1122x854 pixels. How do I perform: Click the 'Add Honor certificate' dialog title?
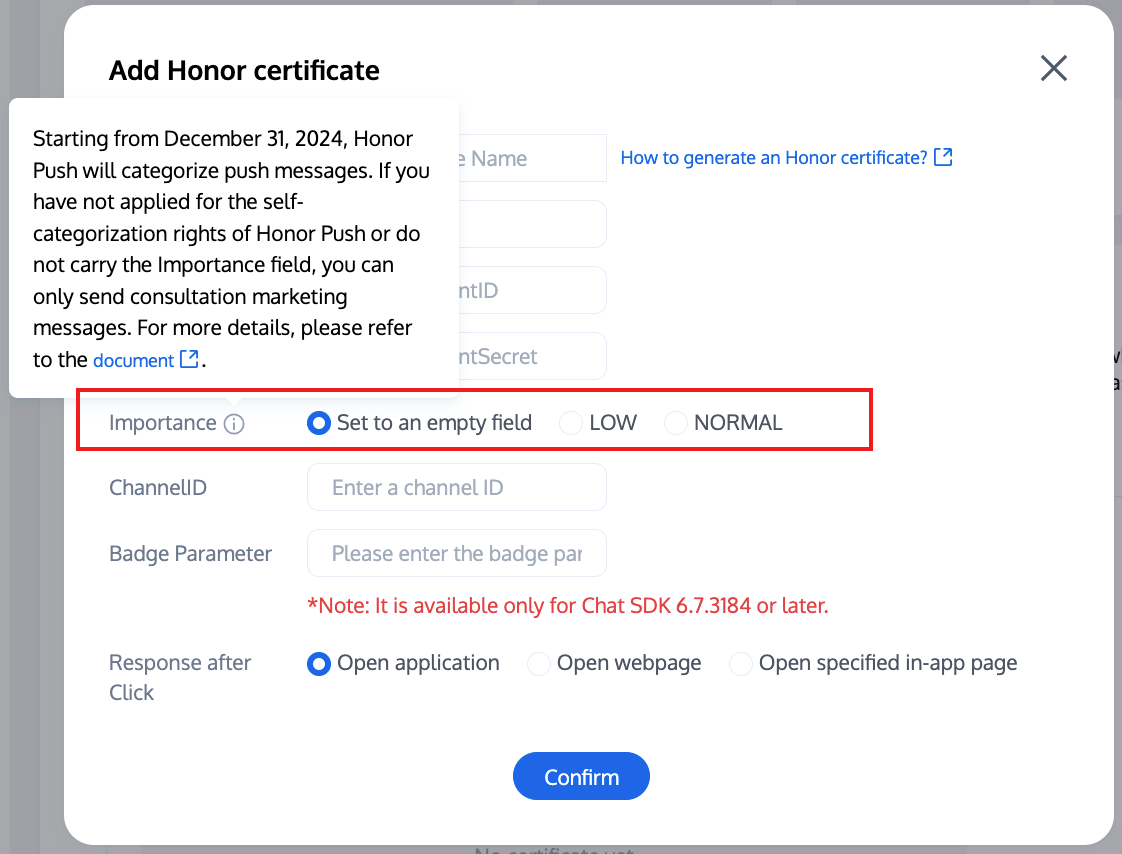pos(244,71)
